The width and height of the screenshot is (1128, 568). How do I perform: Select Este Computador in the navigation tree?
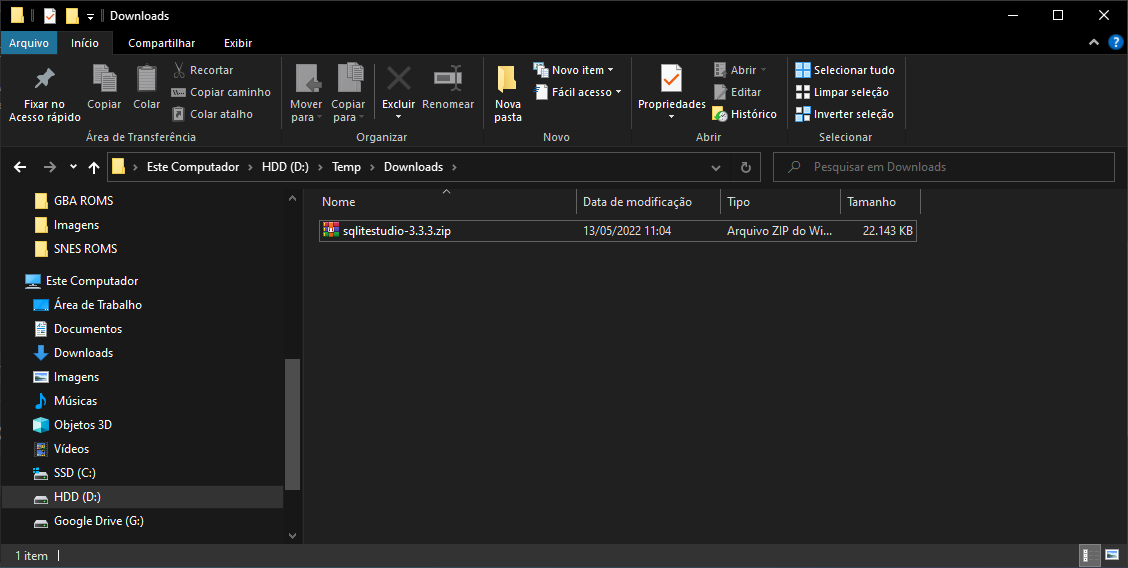tap(92, 281)
